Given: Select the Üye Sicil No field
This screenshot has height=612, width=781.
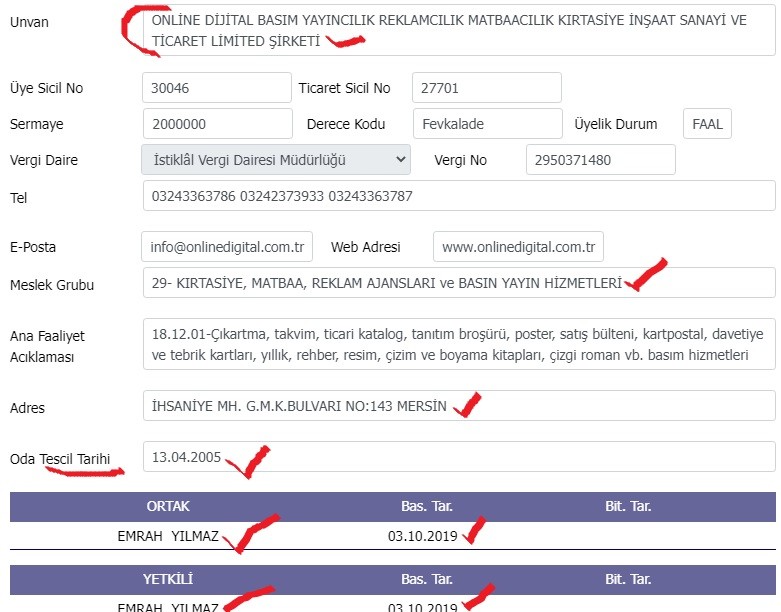Looking at the screenshot, I should pyautogui.click(x=216, y=88).
